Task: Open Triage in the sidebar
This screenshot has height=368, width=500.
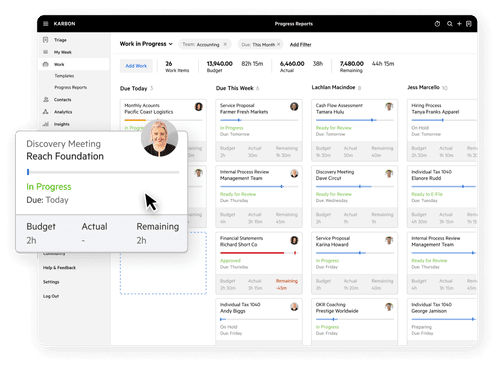Action: click(x=60, y=40)
